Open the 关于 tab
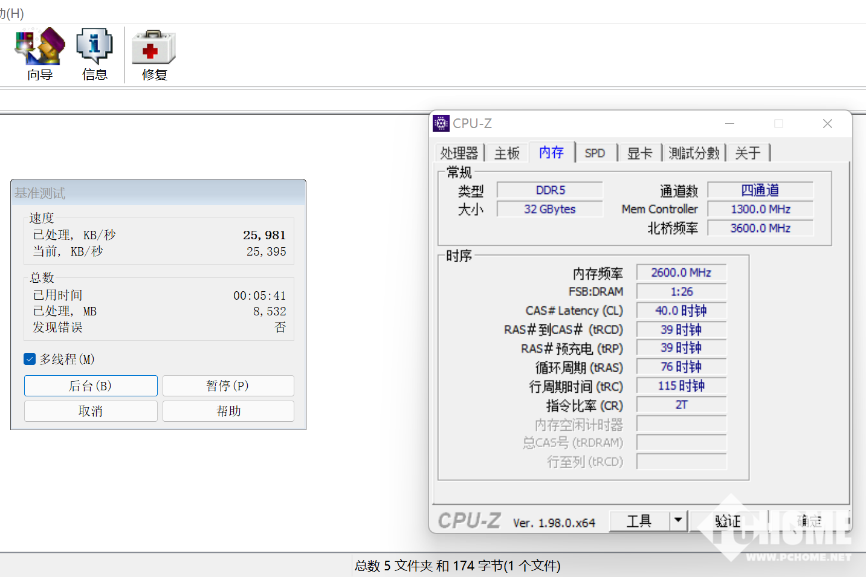Screen dimensions: 866x577 pos(748,153)
